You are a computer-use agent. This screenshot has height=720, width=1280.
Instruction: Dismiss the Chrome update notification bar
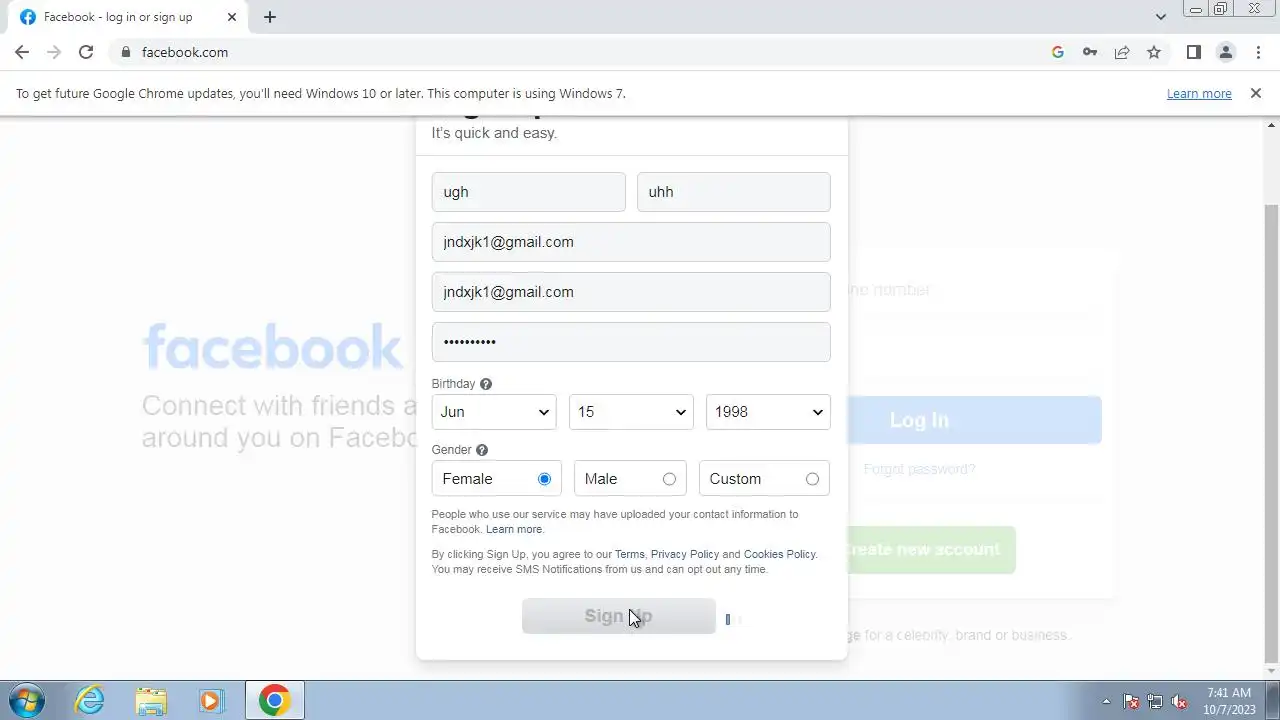[x=1256, y=93]
